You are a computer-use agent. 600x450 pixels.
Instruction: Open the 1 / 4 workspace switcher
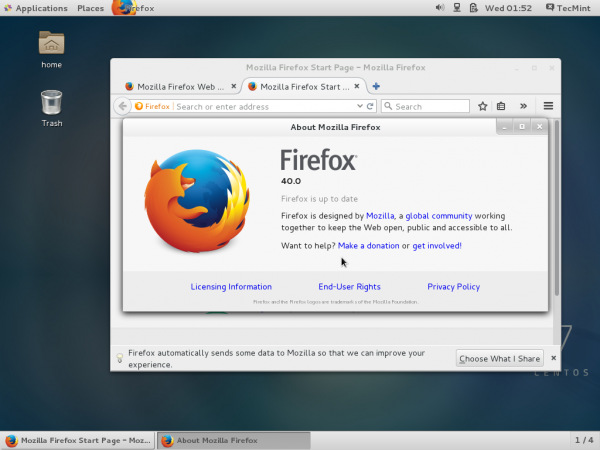584,440
